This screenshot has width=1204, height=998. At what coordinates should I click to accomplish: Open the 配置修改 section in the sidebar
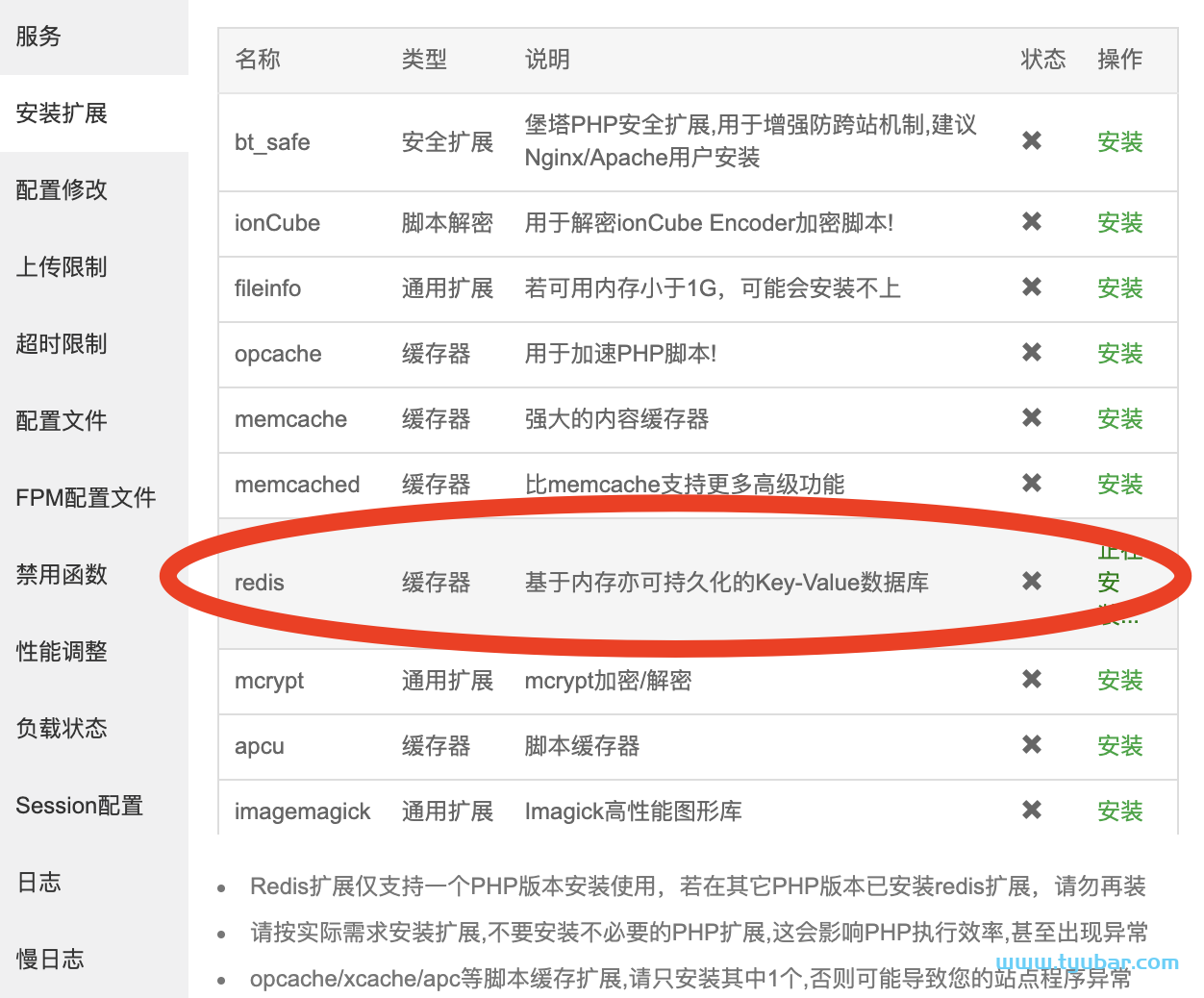[x=60, y=190]
